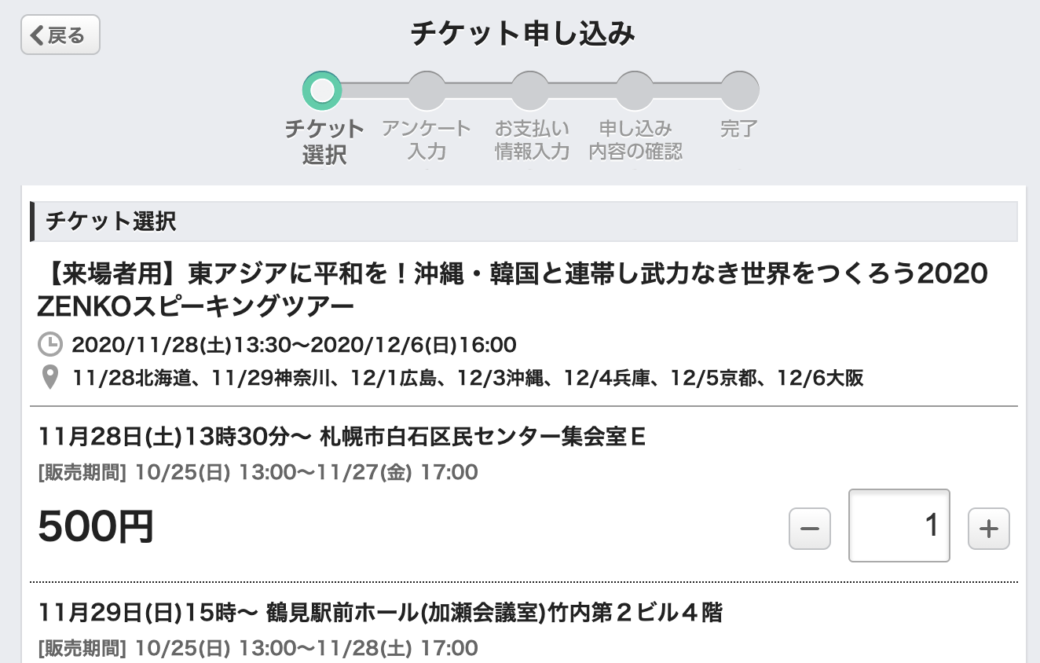Screen dimensions: 1040x663
Task: Click the location pin icon
Action: coord(49,378)
